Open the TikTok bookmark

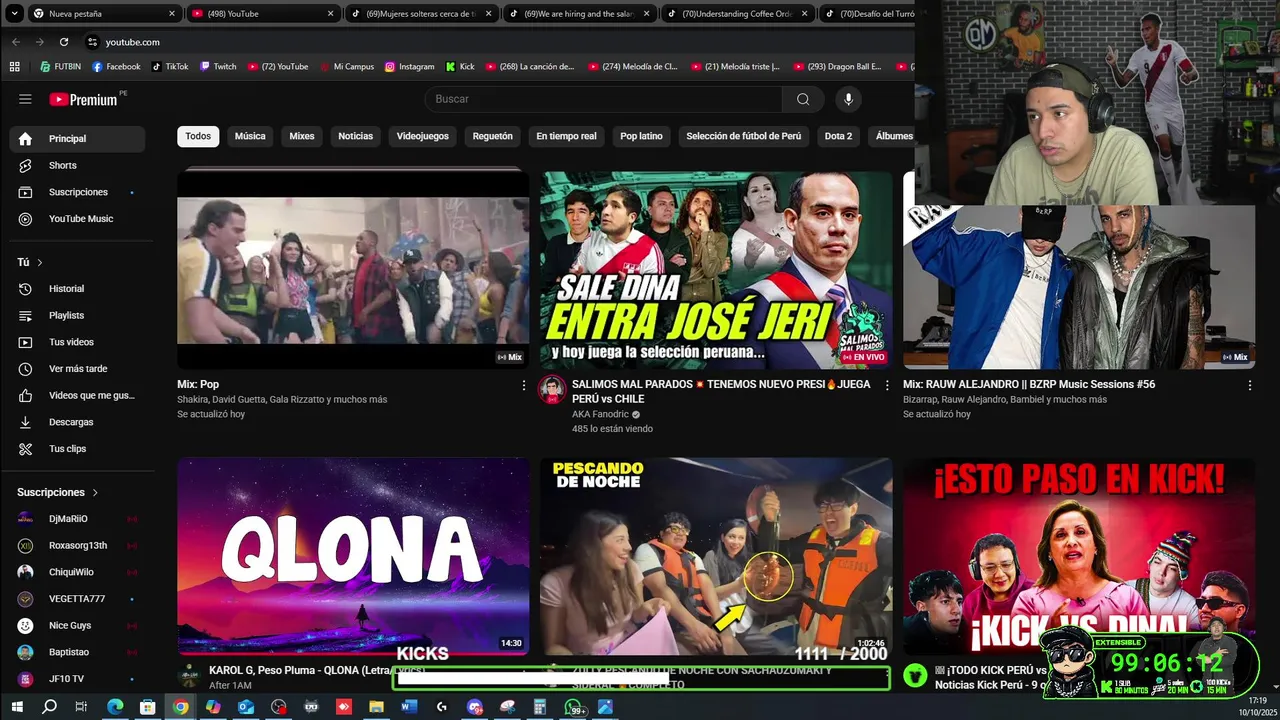tap(170, 67)
